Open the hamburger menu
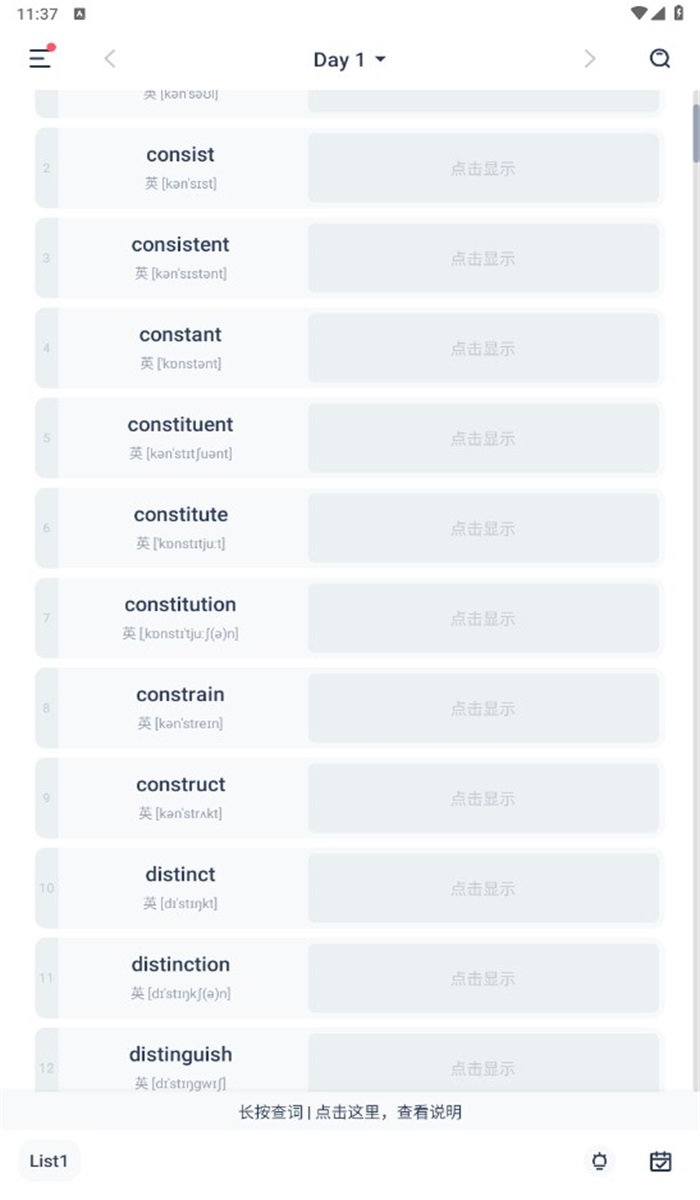This screenshot has width=700, height=1200. [40, 59]
